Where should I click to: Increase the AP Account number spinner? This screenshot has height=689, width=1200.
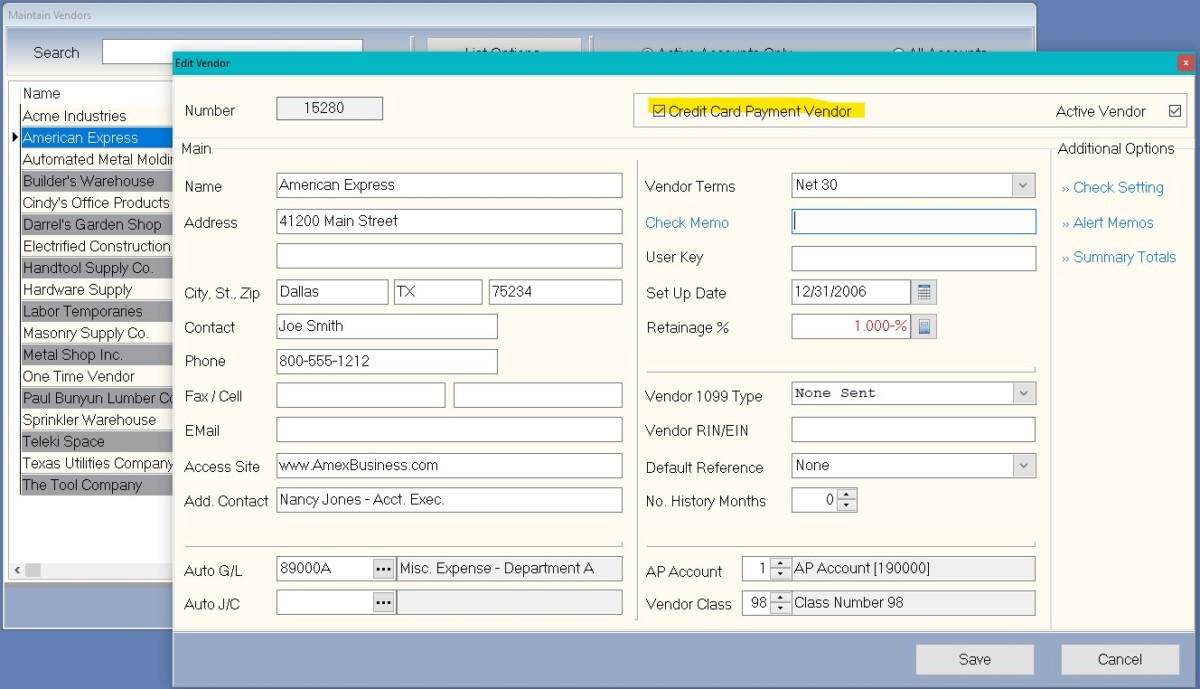781,563
